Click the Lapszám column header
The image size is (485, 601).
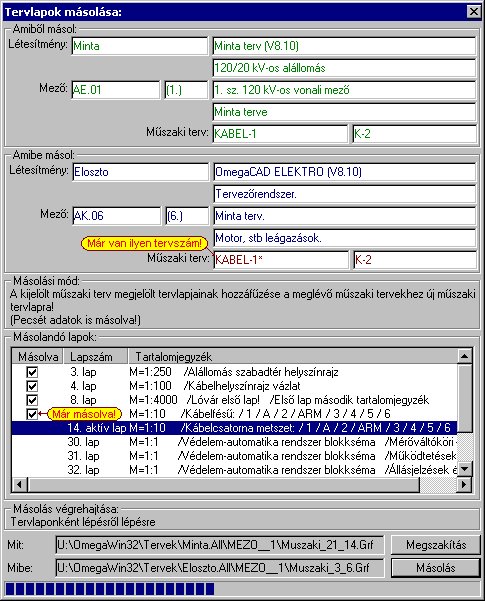(95, 357)
